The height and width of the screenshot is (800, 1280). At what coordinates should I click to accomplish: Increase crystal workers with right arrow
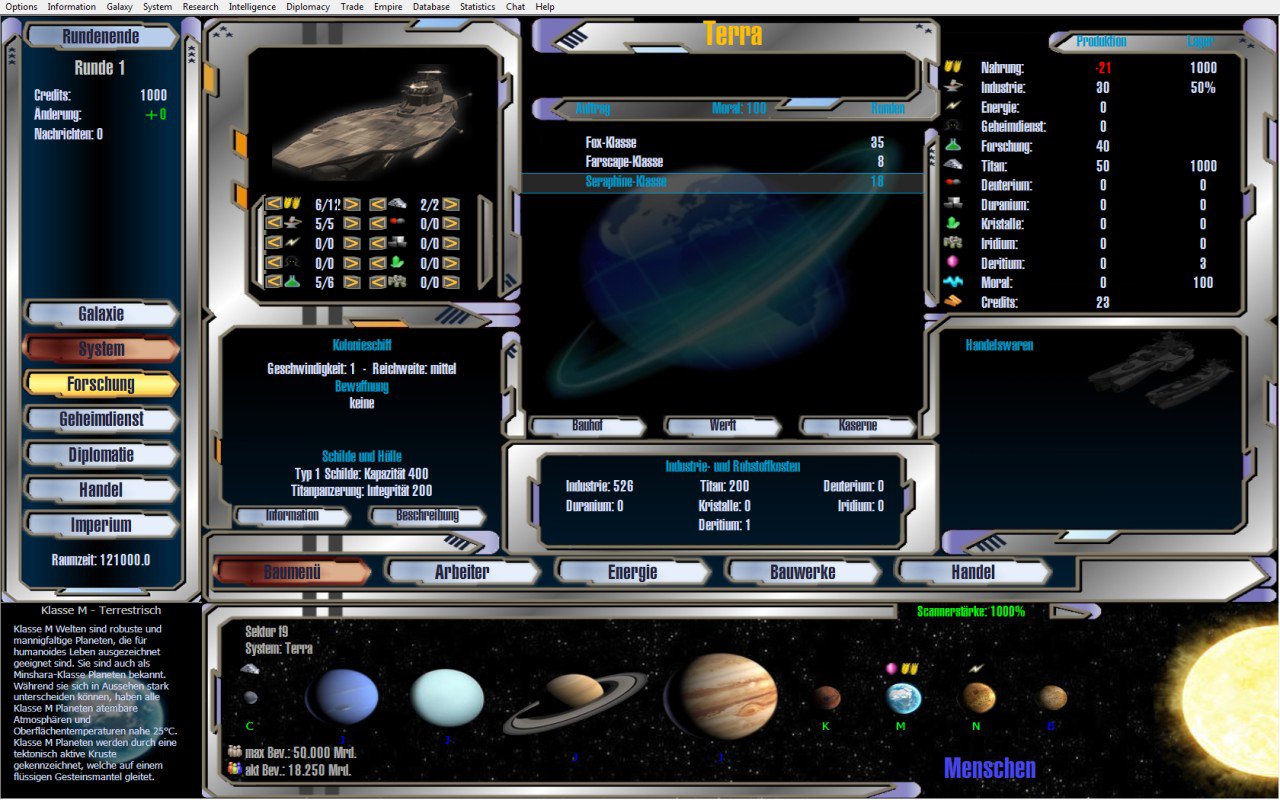(451, 262)
